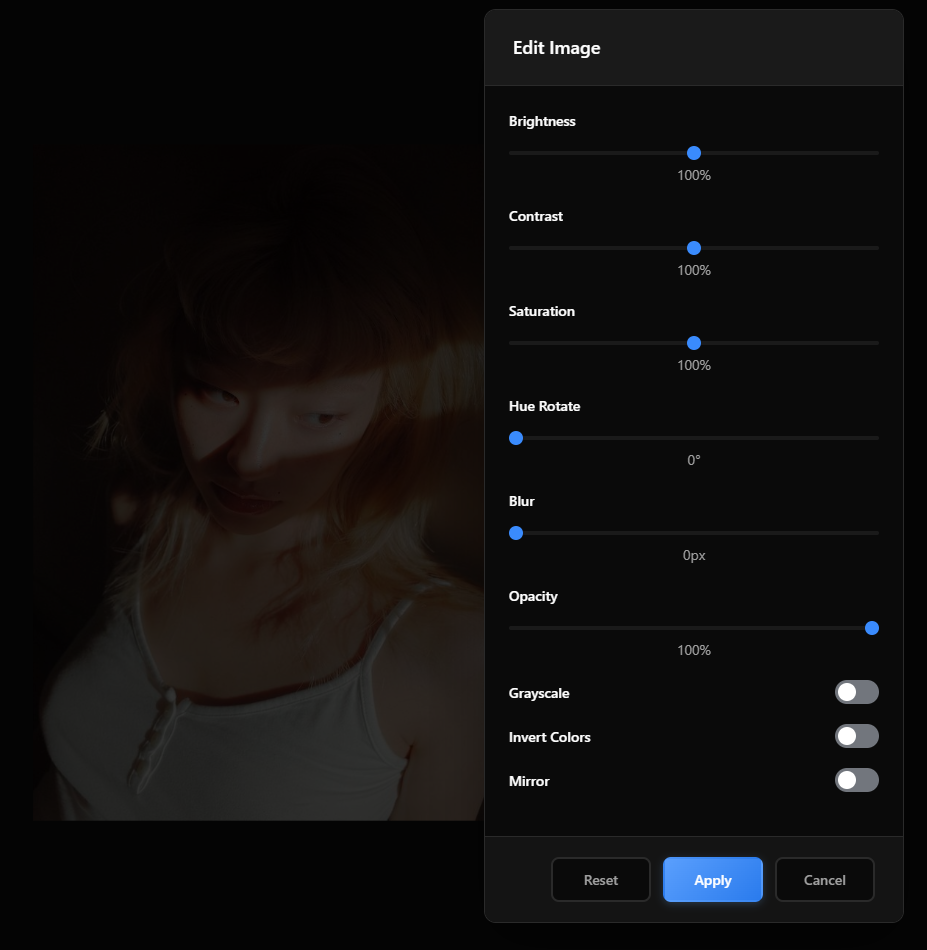Cancel the image edit dialog
The height and width of the screenshot is (950, 927).
[x=825, y=880]
